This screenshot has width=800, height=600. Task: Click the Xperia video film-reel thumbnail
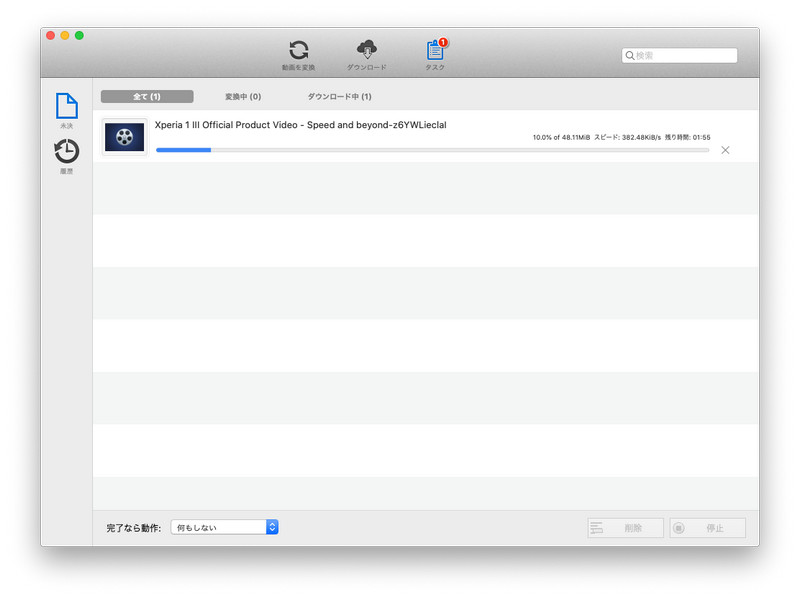(x=124, y=137)
